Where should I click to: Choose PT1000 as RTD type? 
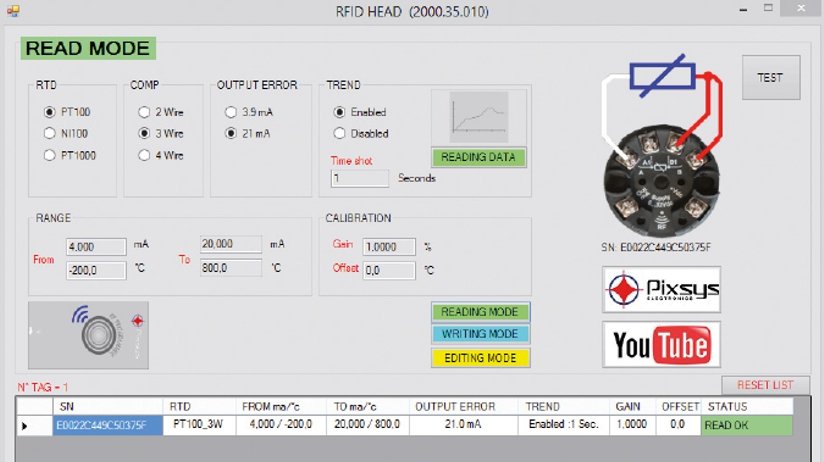[48, 154]
